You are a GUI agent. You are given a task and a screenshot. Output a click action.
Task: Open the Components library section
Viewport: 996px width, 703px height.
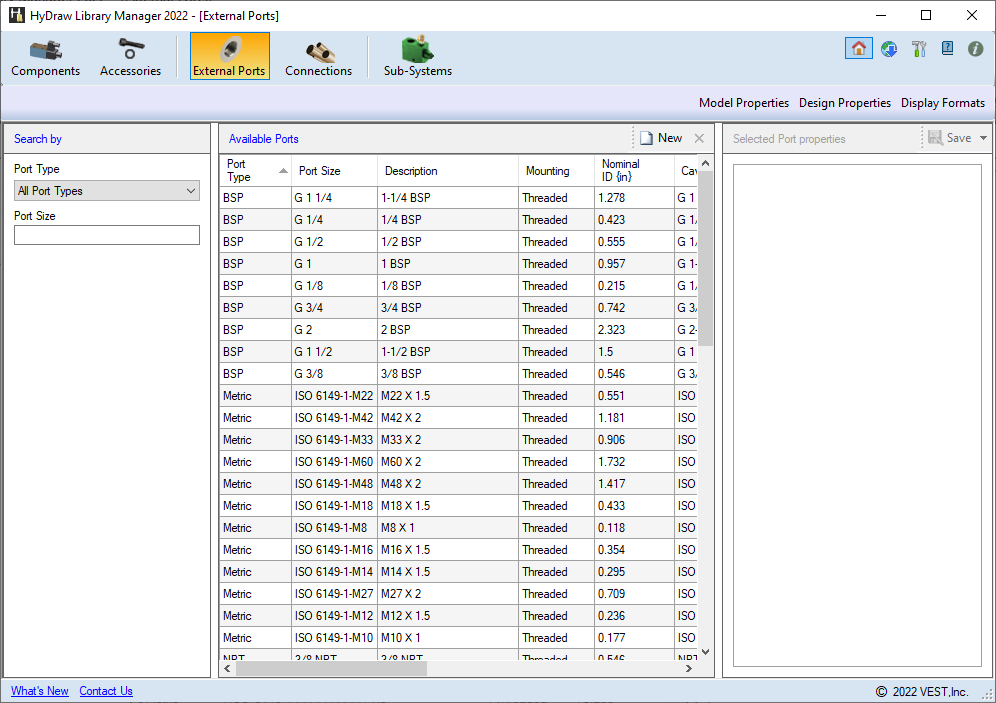point(45,57)
